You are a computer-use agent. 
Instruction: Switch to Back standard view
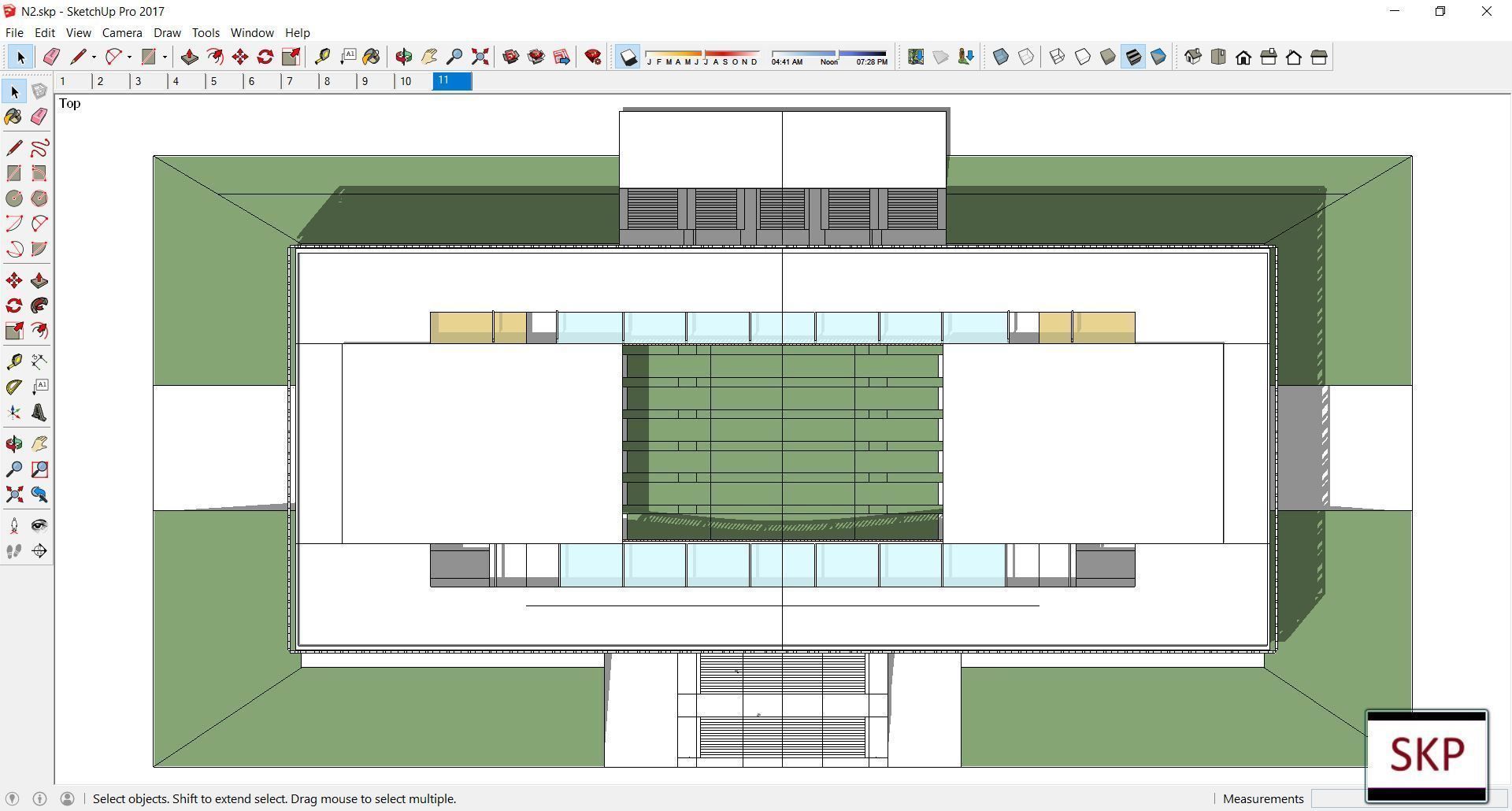pos(1294,57)
